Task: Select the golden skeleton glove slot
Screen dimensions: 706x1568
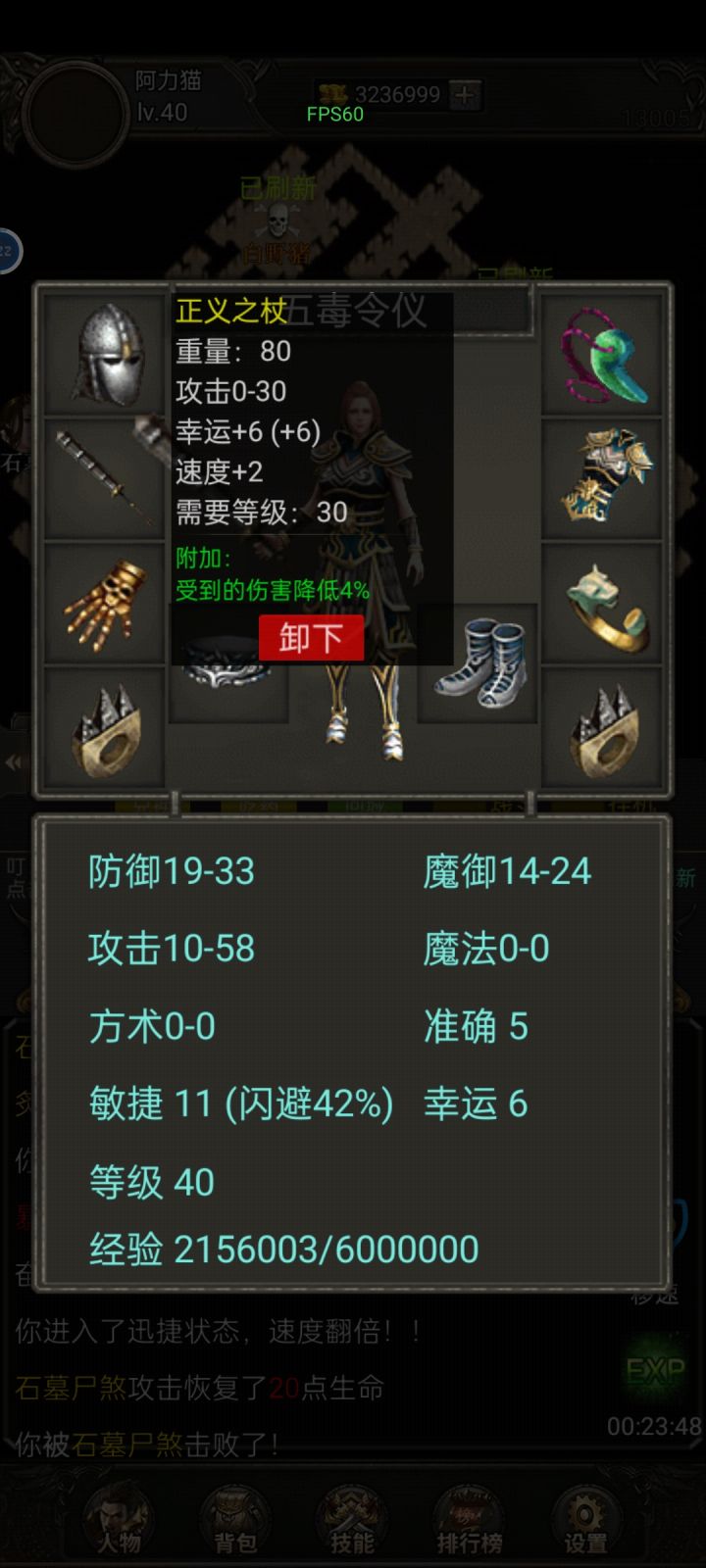Action: (x=105, y=603)
